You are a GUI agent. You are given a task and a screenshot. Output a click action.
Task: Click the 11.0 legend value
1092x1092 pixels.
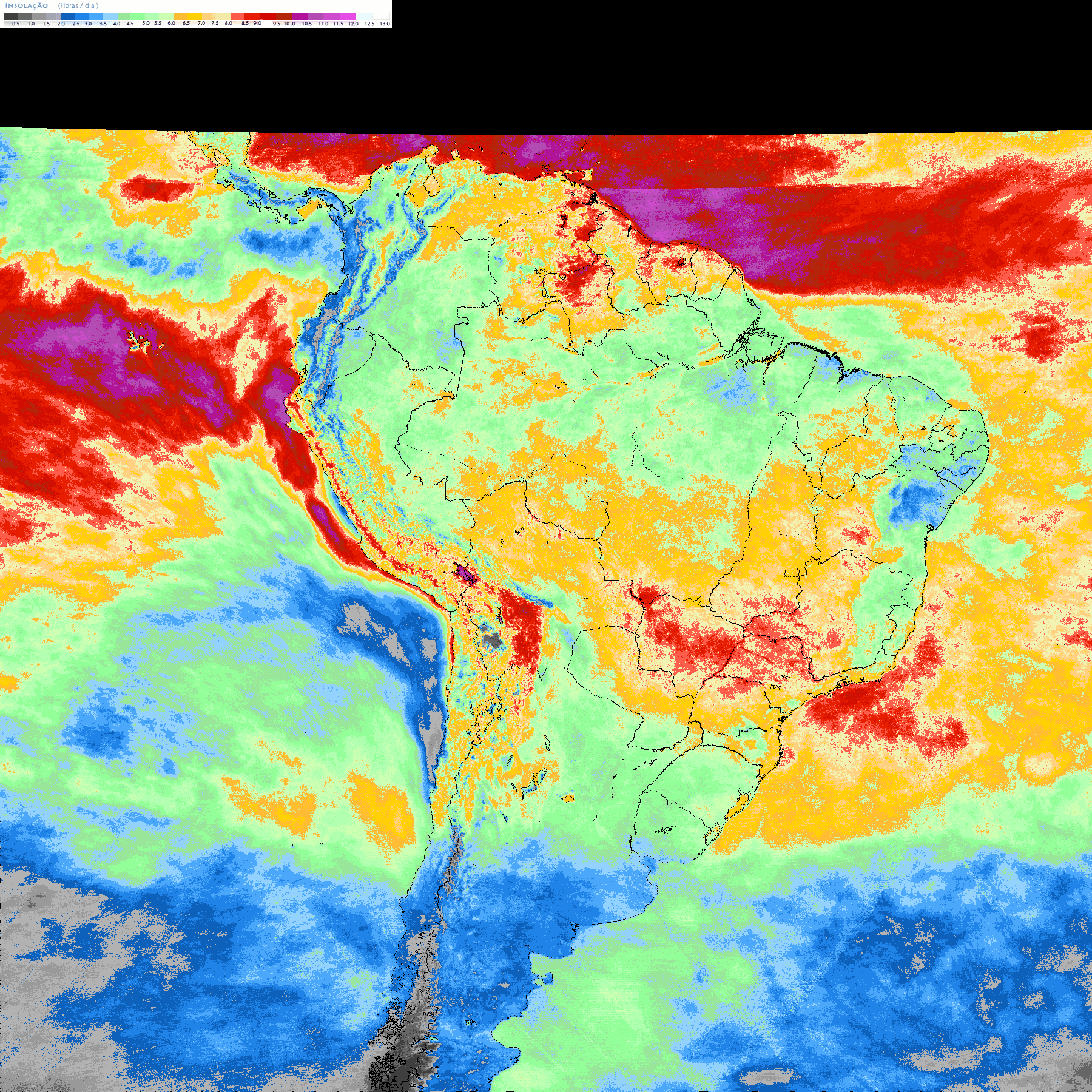click(x=323, y=24)
